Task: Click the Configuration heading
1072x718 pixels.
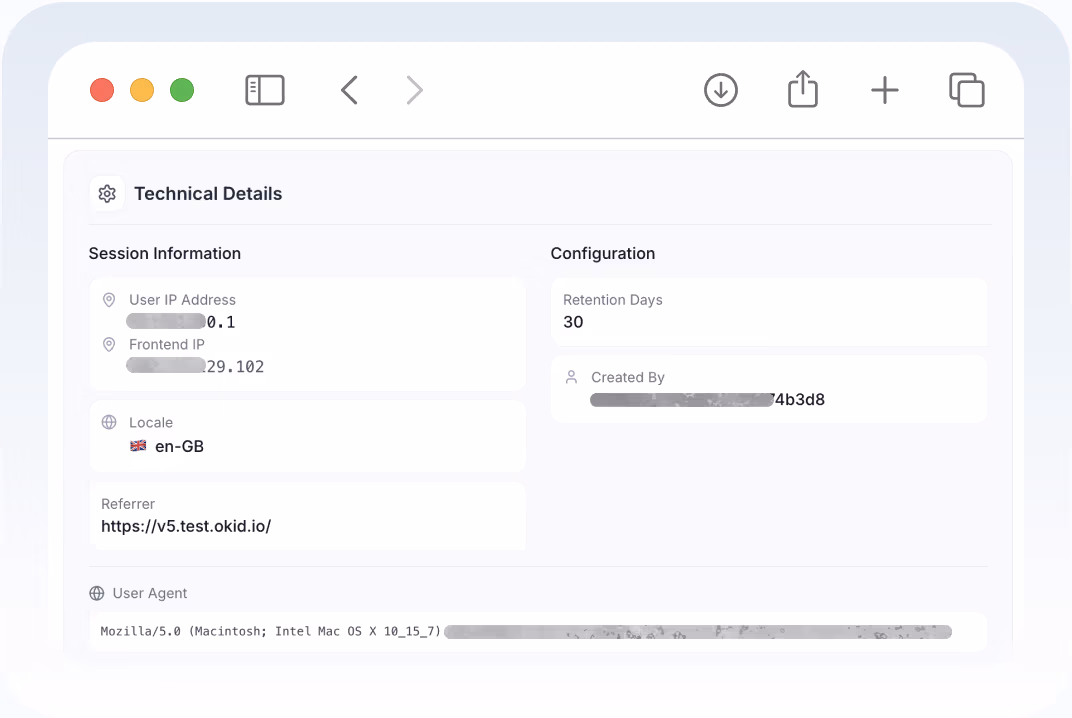Action: (x=603, y=254)
